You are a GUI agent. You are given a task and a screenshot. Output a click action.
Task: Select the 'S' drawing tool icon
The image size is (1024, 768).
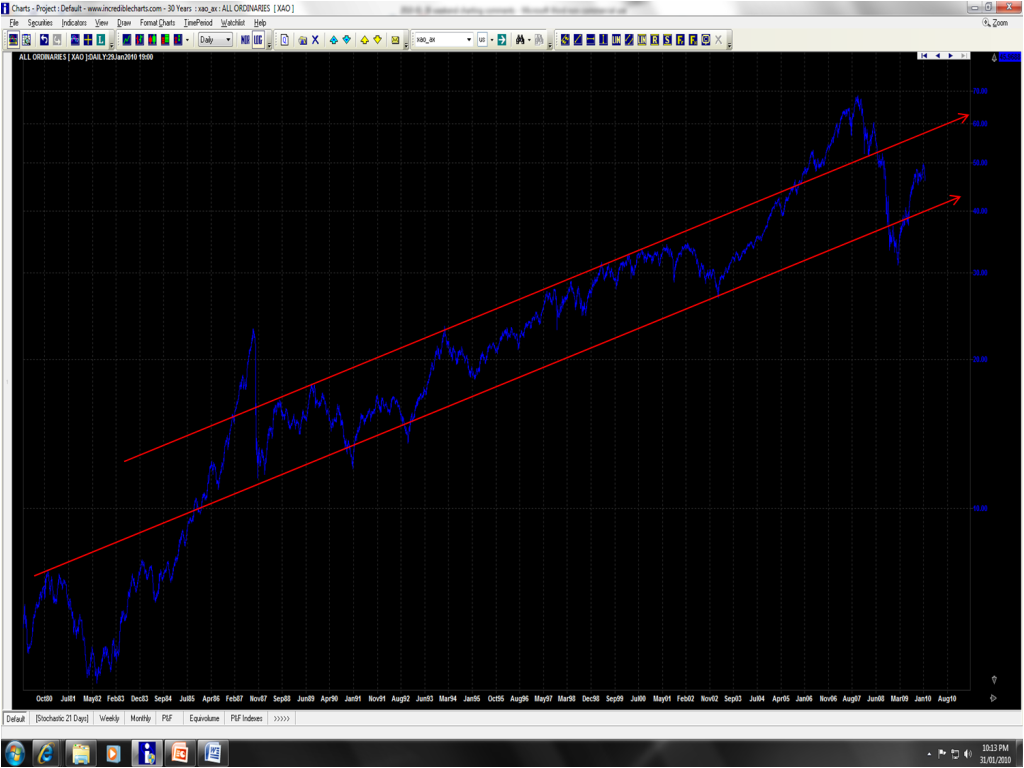(667, 40)
